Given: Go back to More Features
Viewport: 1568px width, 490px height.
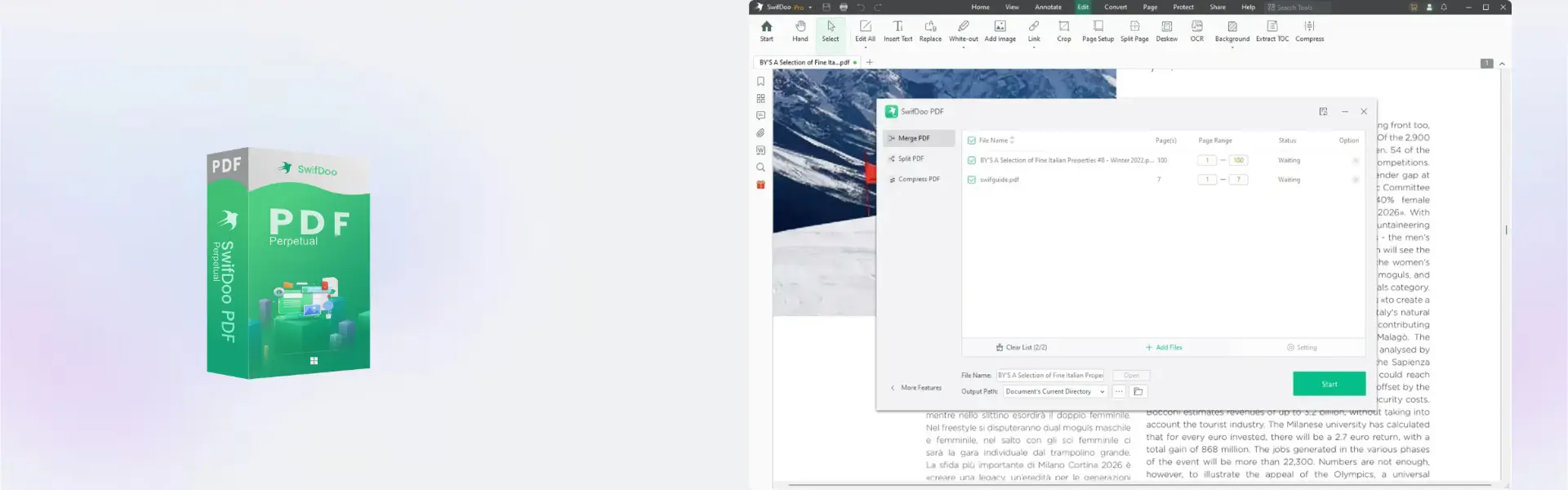Looking at the screenshot, I should click(x=915, y=388).
